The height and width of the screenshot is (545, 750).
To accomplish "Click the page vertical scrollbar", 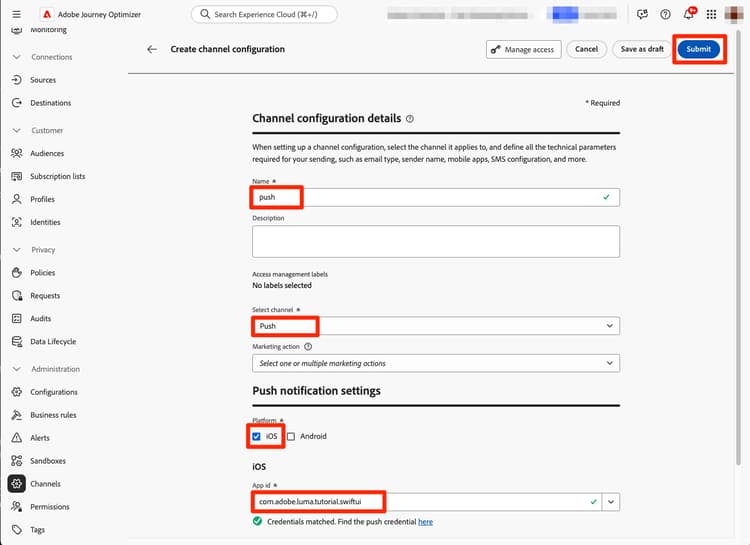I will (x=739, y=247).
